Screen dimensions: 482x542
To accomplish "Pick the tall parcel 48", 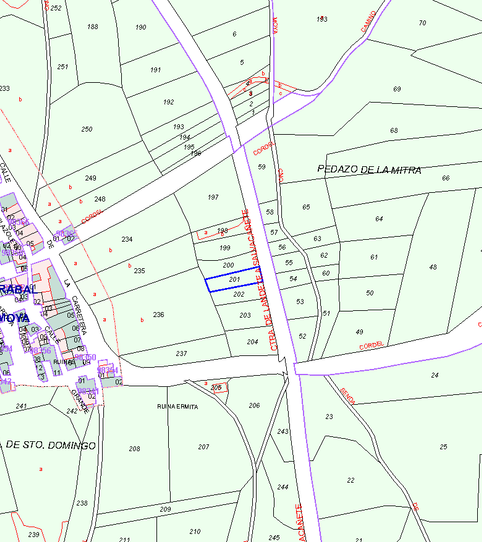I will tap(433, 267).
